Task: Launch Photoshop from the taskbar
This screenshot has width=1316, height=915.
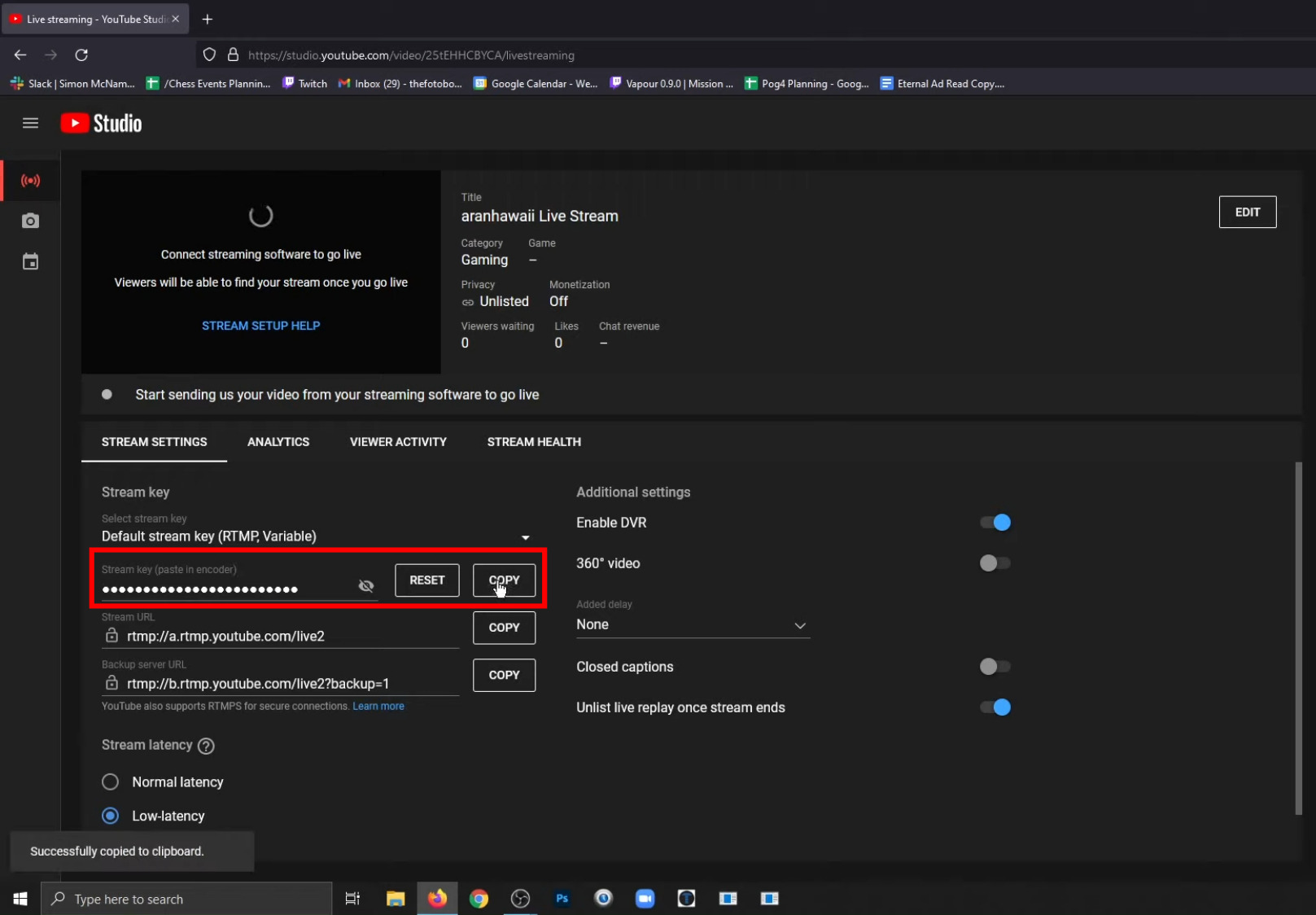Action: pyautogui.click(x=562, y=899)
